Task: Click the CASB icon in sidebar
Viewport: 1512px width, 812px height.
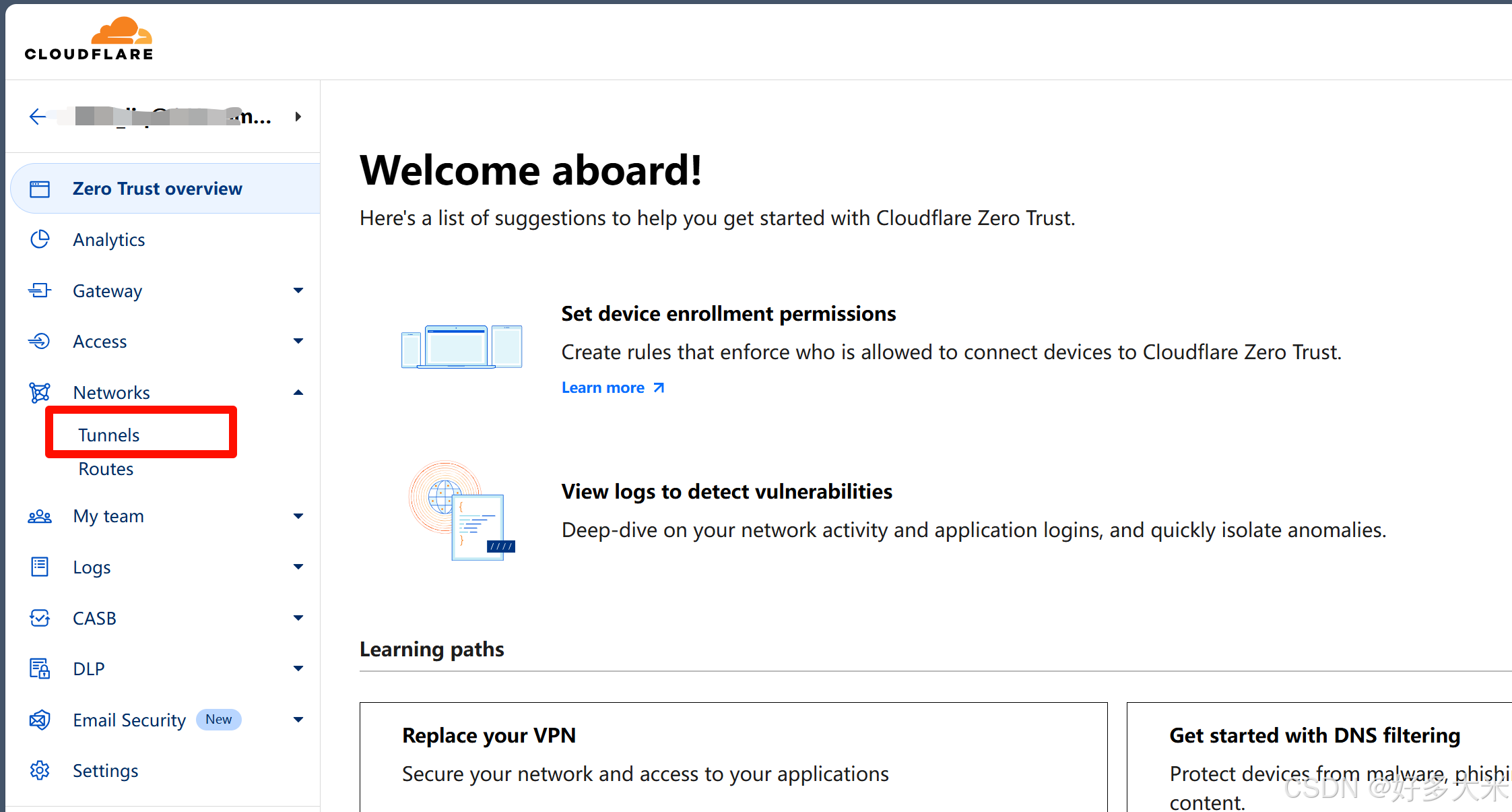Action: pyautogui.click(x=40, y=618)
